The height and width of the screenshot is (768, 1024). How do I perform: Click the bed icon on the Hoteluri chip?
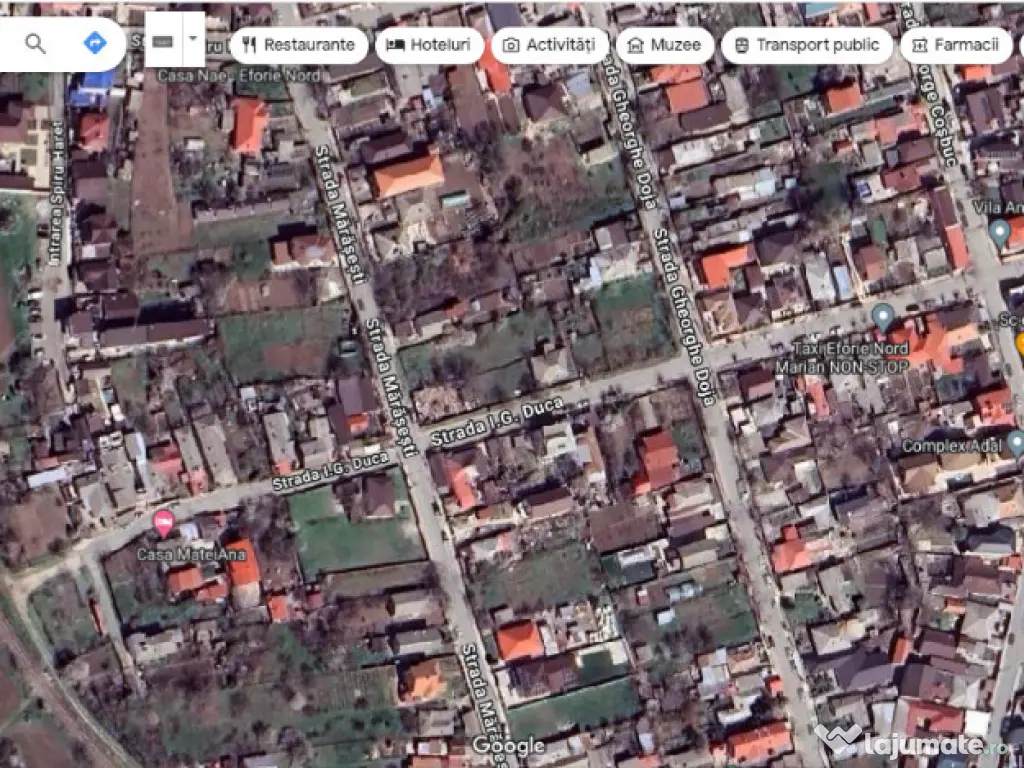point(395,45)
